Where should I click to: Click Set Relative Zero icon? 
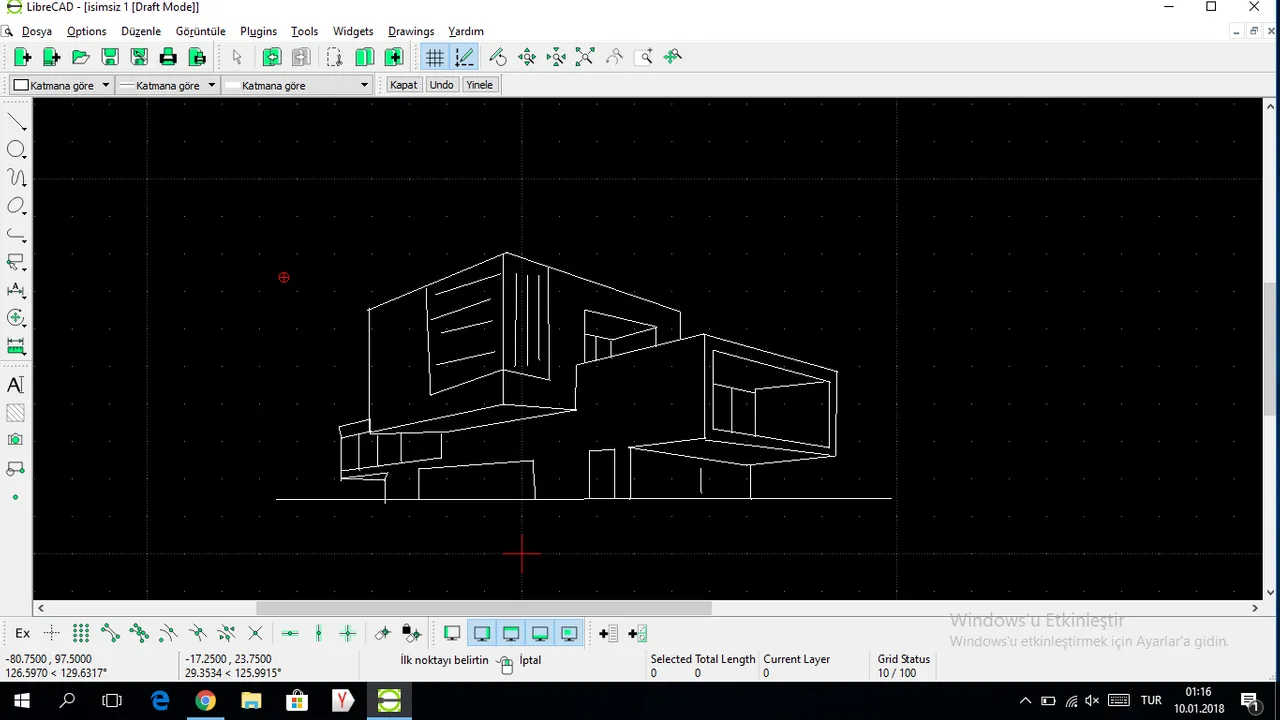pos(382,633)
